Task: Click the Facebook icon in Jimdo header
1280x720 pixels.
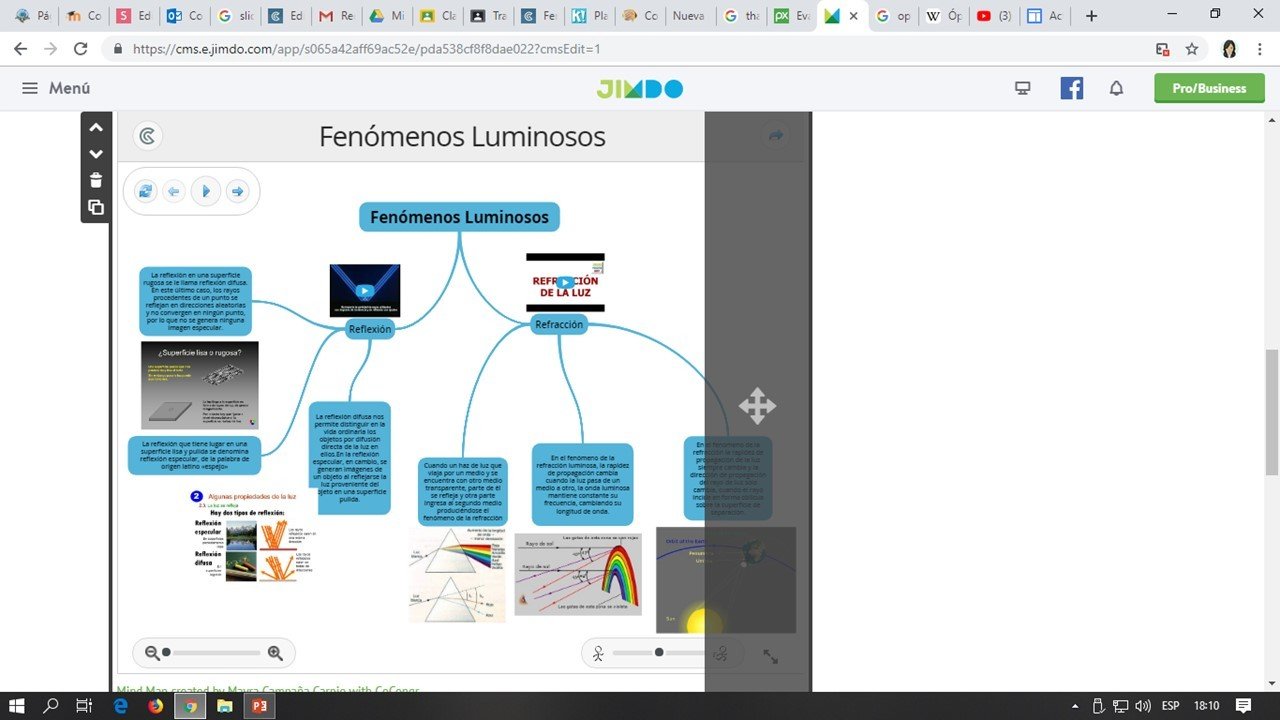Action: click(1072, 88)
